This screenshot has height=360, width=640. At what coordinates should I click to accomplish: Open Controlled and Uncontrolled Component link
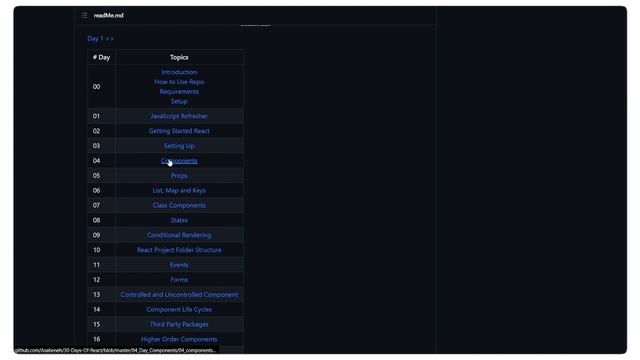click(x=179, y=295)
